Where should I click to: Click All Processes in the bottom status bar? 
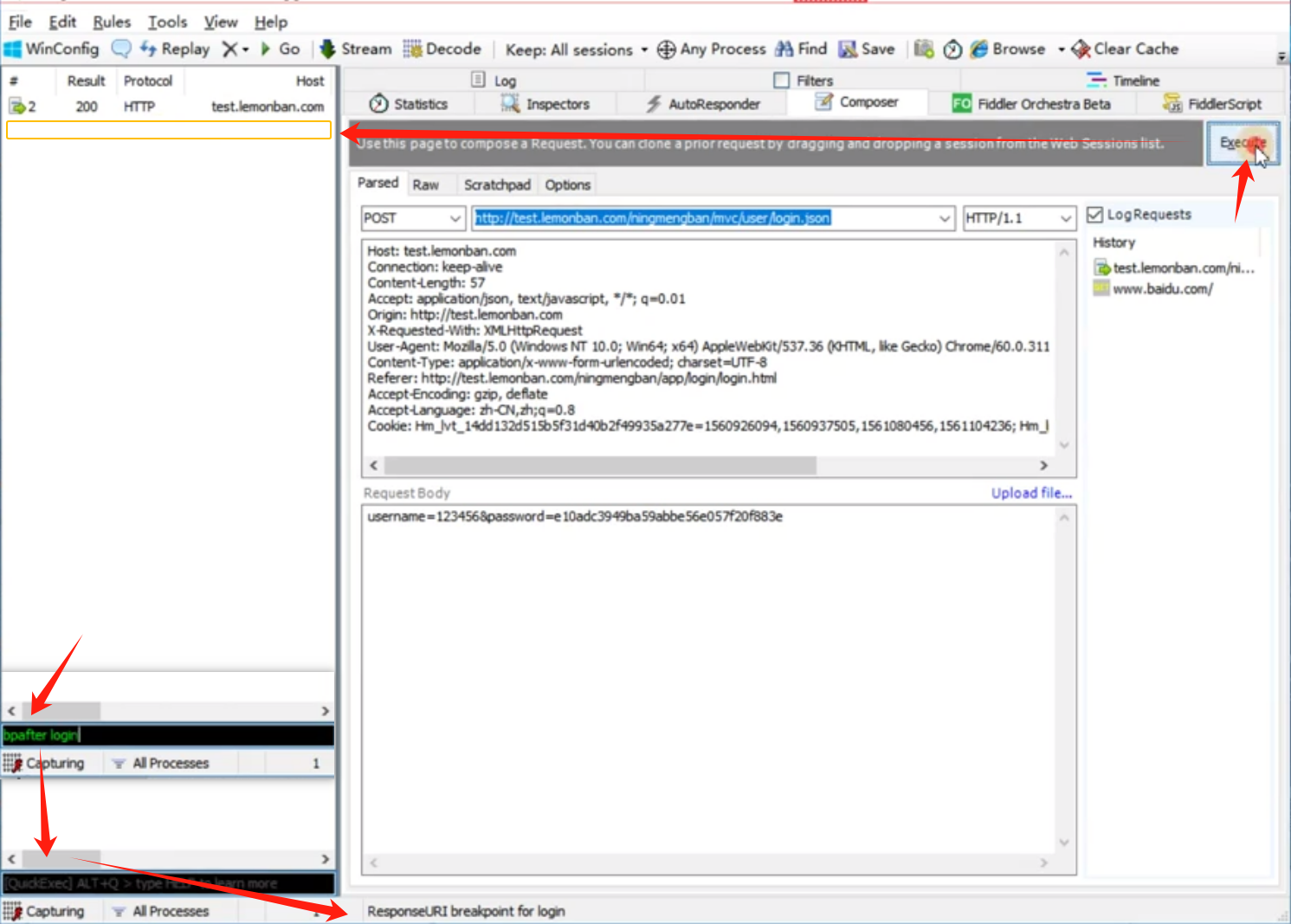(x=161, y=911)
